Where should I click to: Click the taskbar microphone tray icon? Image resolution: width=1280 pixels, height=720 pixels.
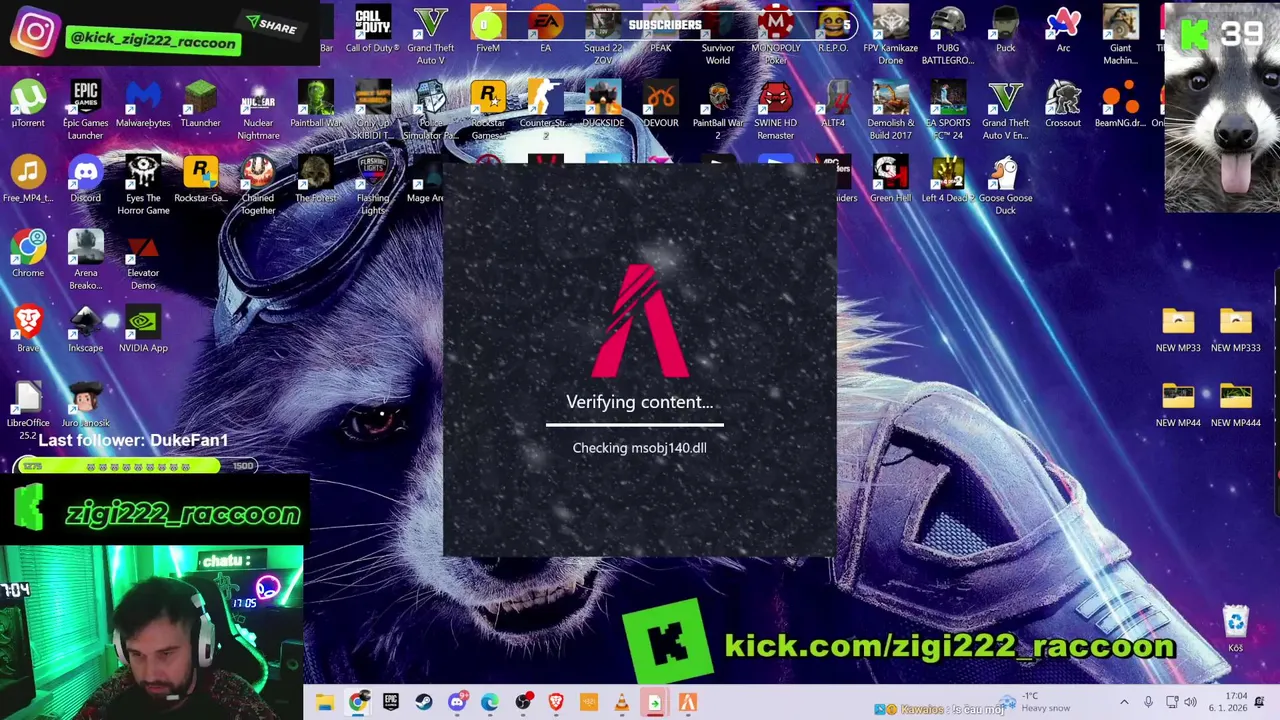1148,703
